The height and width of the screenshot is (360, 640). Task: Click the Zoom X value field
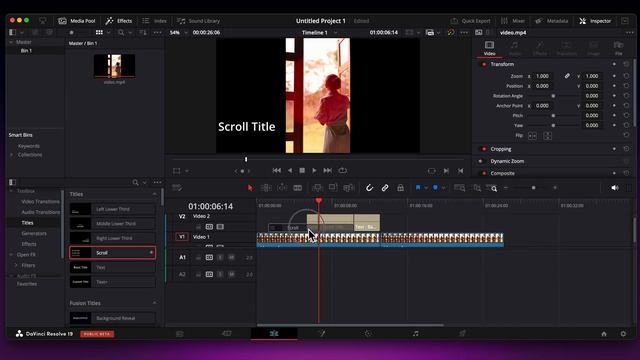(x=542, y=76)
